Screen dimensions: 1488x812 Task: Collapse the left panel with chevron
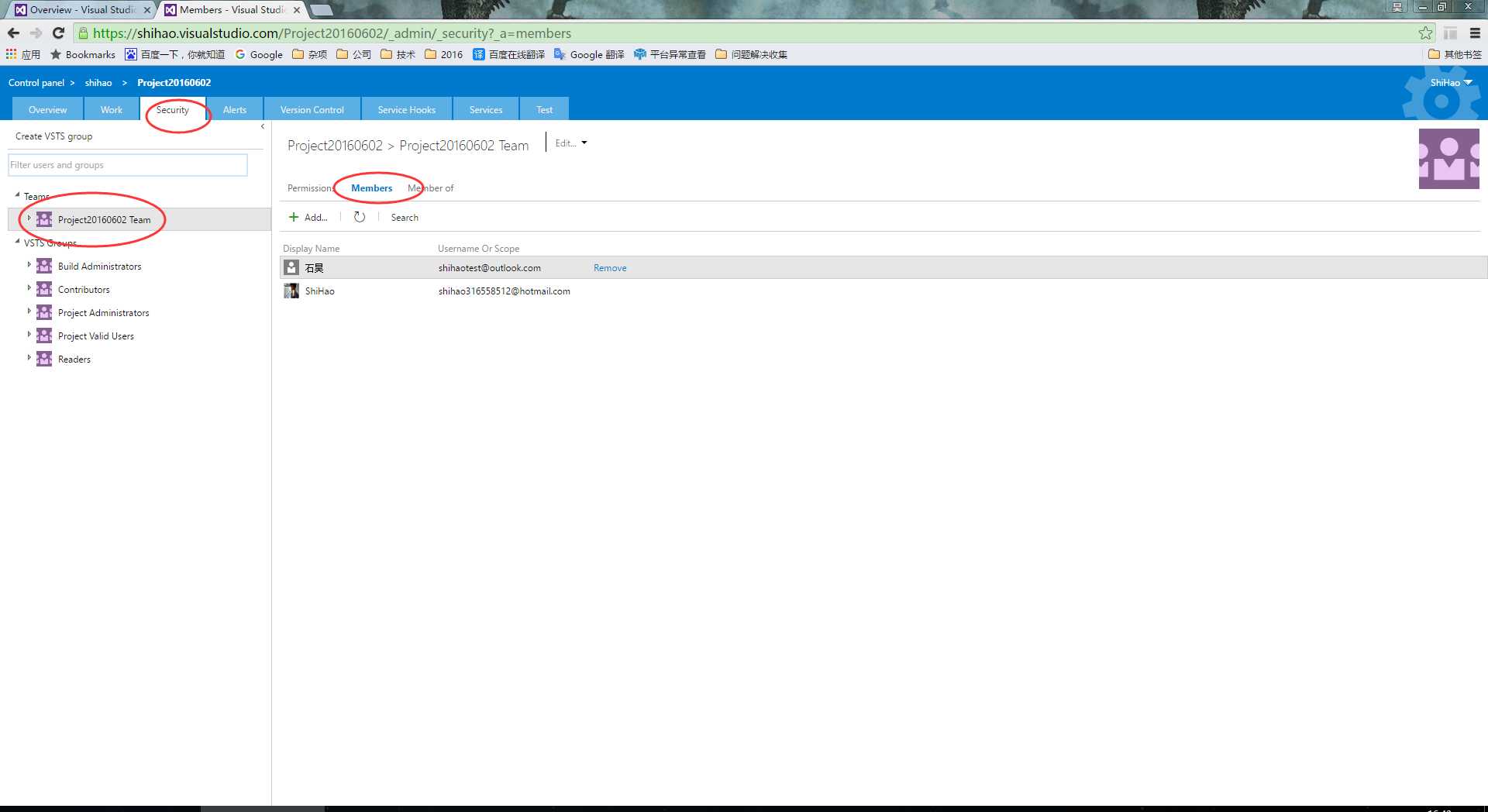coord(263,126)
